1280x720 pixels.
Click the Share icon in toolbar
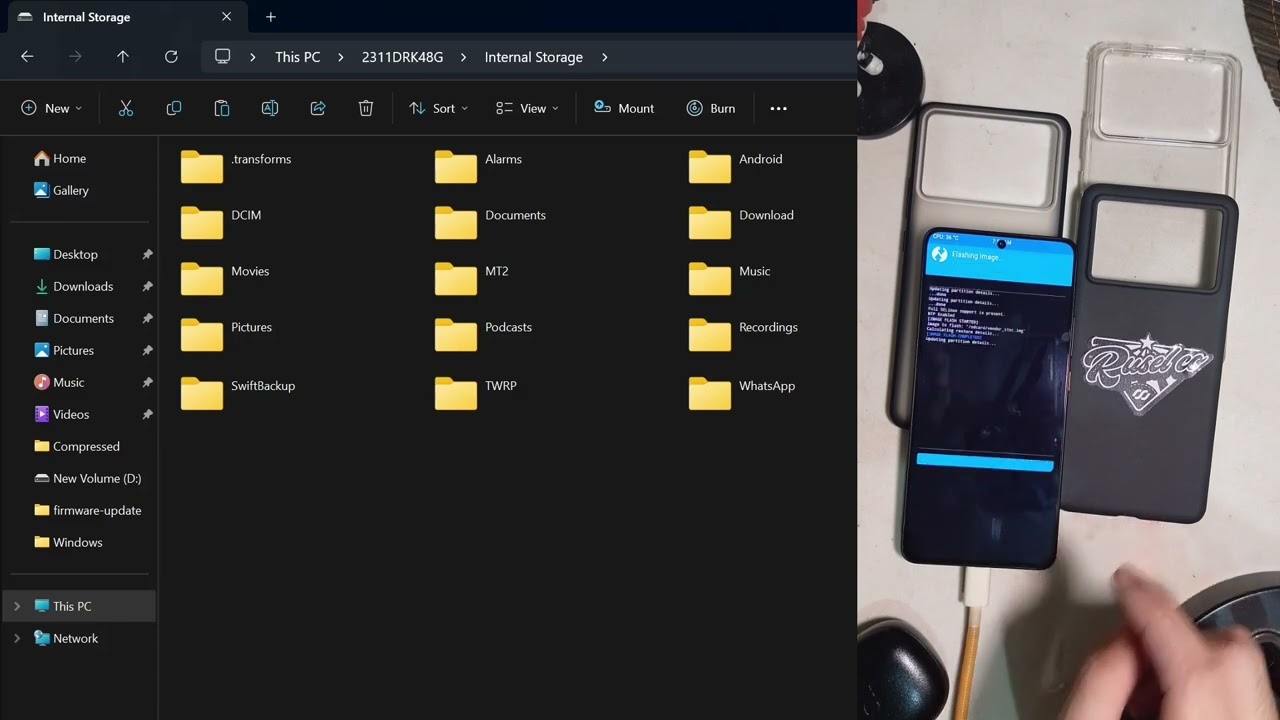point(318,108)
